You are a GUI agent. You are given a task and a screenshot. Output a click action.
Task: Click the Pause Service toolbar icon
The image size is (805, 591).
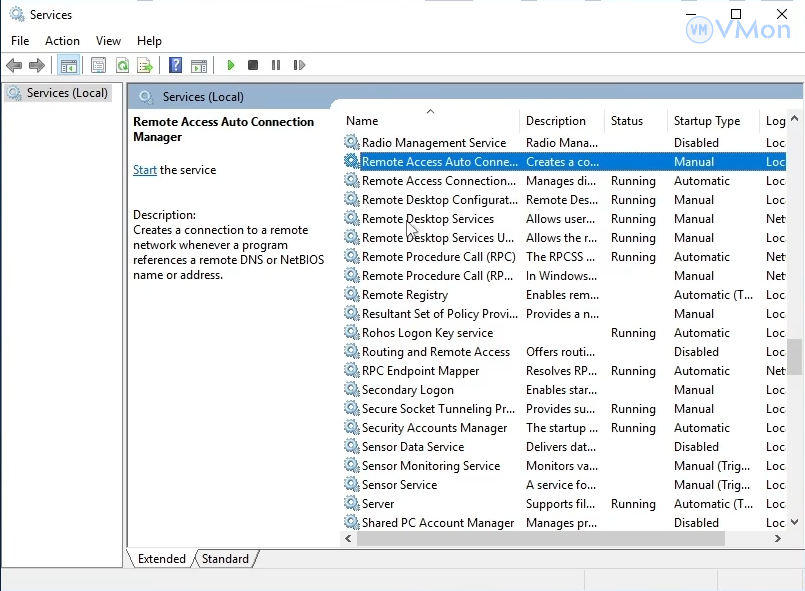click(276, 66)
